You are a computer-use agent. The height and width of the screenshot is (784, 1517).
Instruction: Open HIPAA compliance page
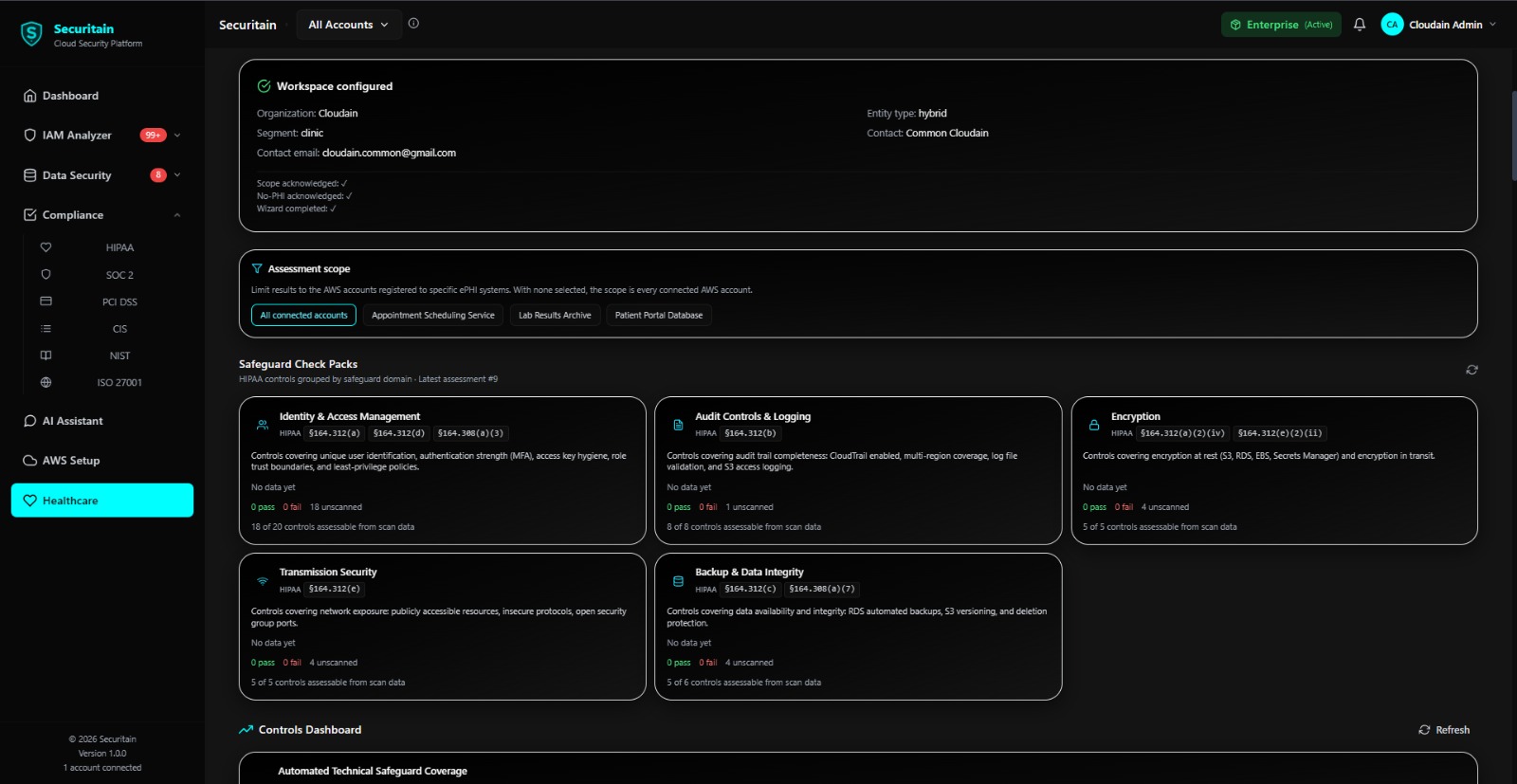pyautogui.click(x=119, y=247)
